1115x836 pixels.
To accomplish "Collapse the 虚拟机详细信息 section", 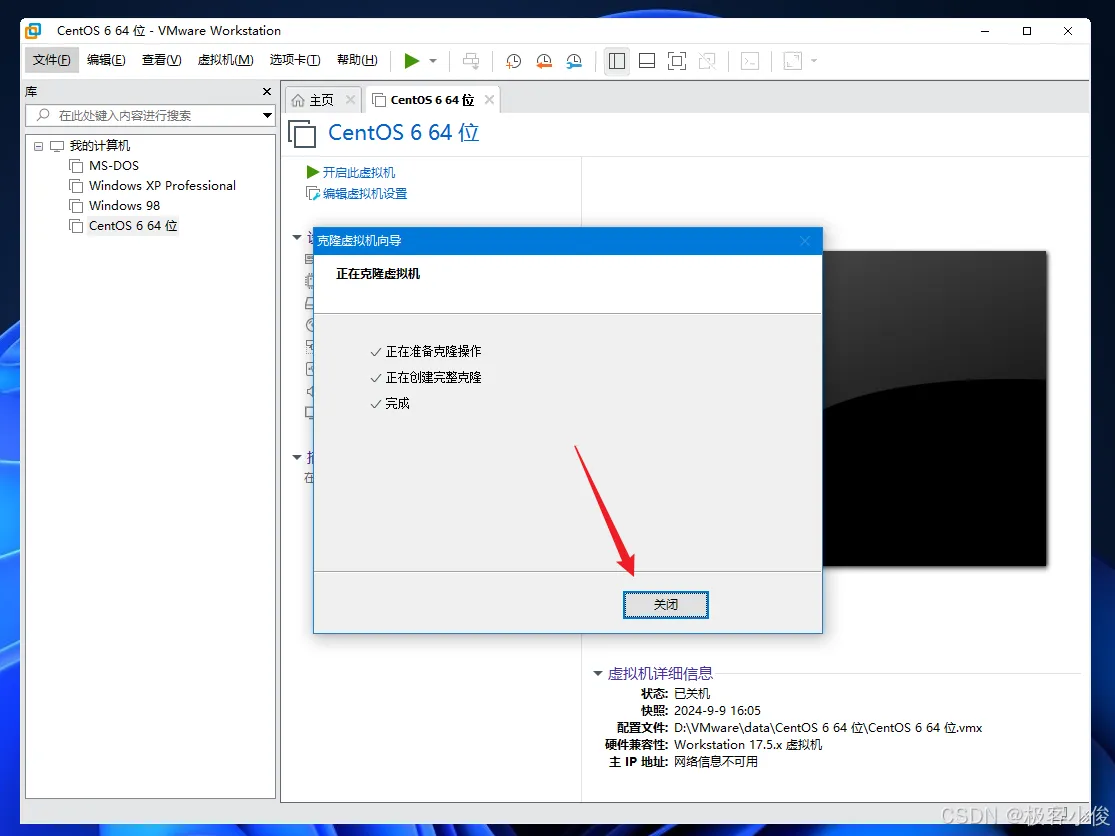I will click(598, 673).
